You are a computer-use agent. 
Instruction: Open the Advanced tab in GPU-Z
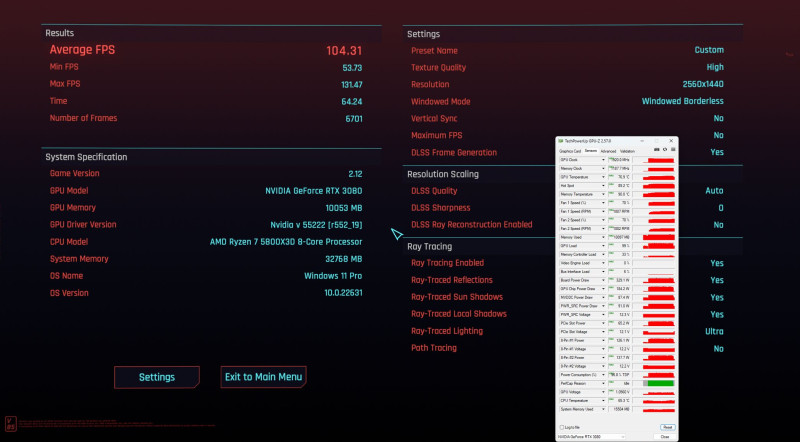(x=608, y=151)
